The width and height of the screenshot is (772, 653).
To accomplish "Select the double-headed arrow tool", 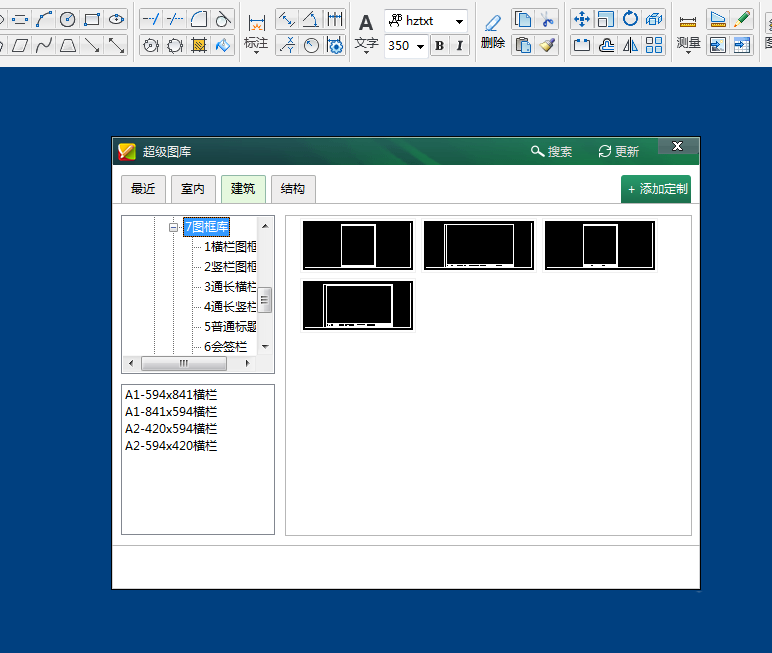I will click(116, 46).
